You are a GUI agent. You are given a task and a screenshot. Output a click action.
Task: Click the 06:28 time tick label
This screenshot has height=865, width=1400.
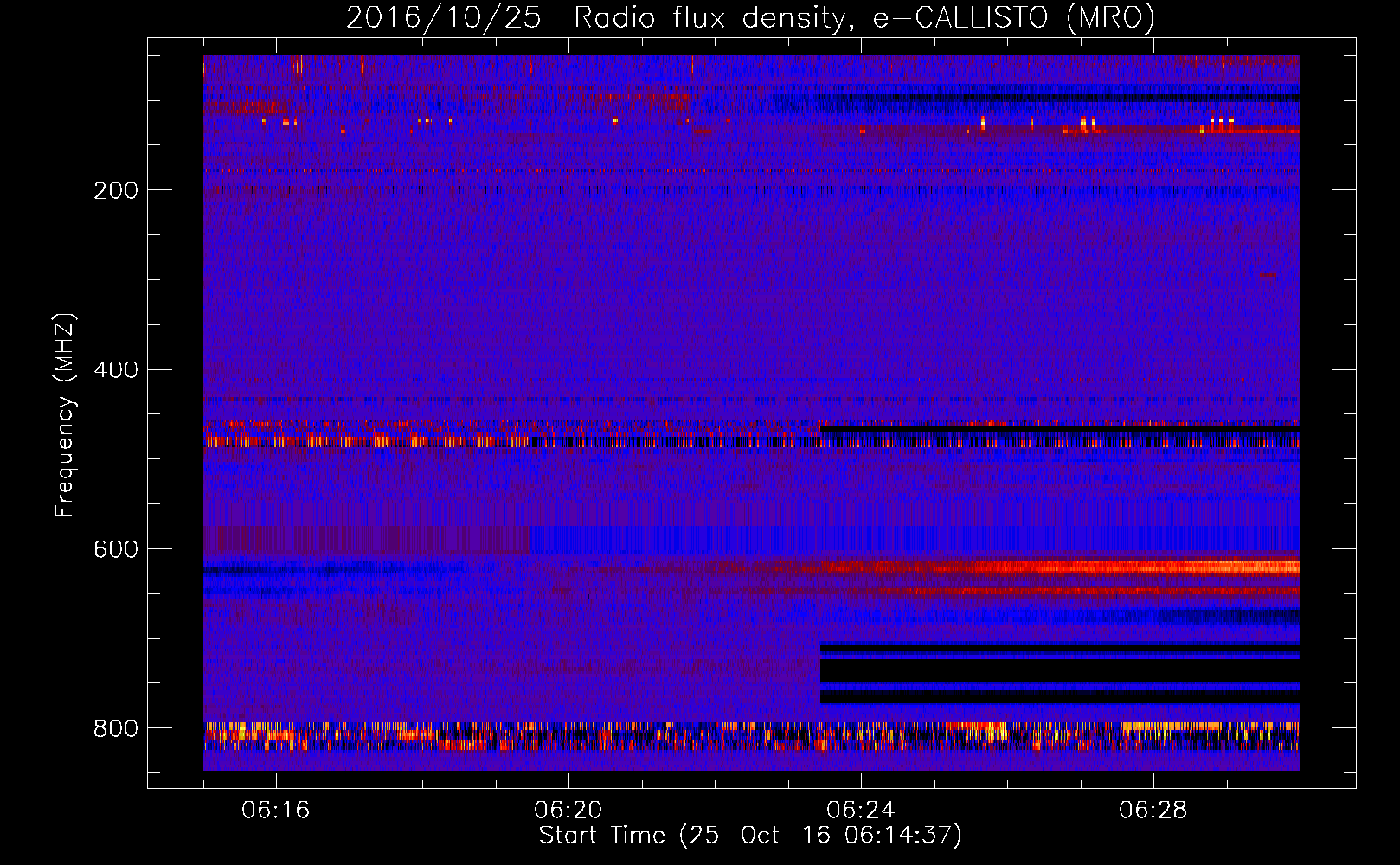tap(1153, 811)
